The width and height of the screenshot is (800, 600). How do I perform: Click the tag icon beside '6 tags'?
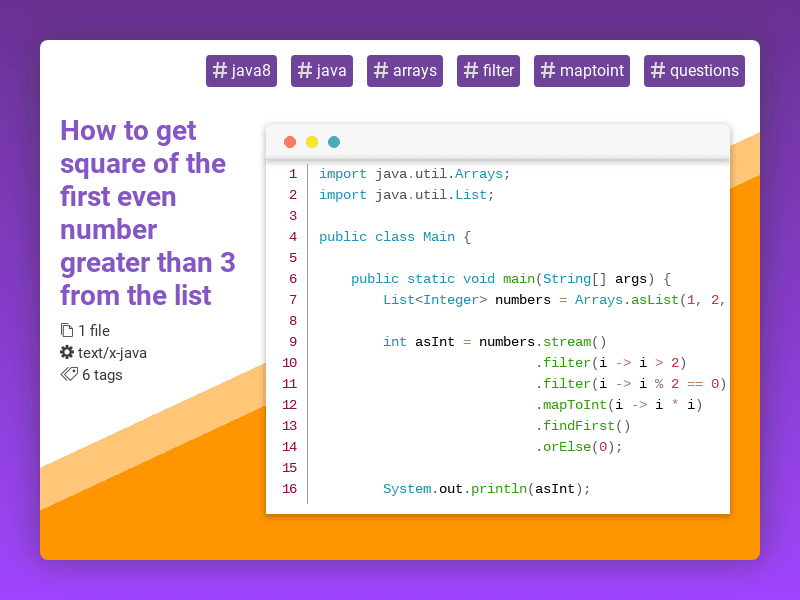pyautogui.click(x=69, y=374)
